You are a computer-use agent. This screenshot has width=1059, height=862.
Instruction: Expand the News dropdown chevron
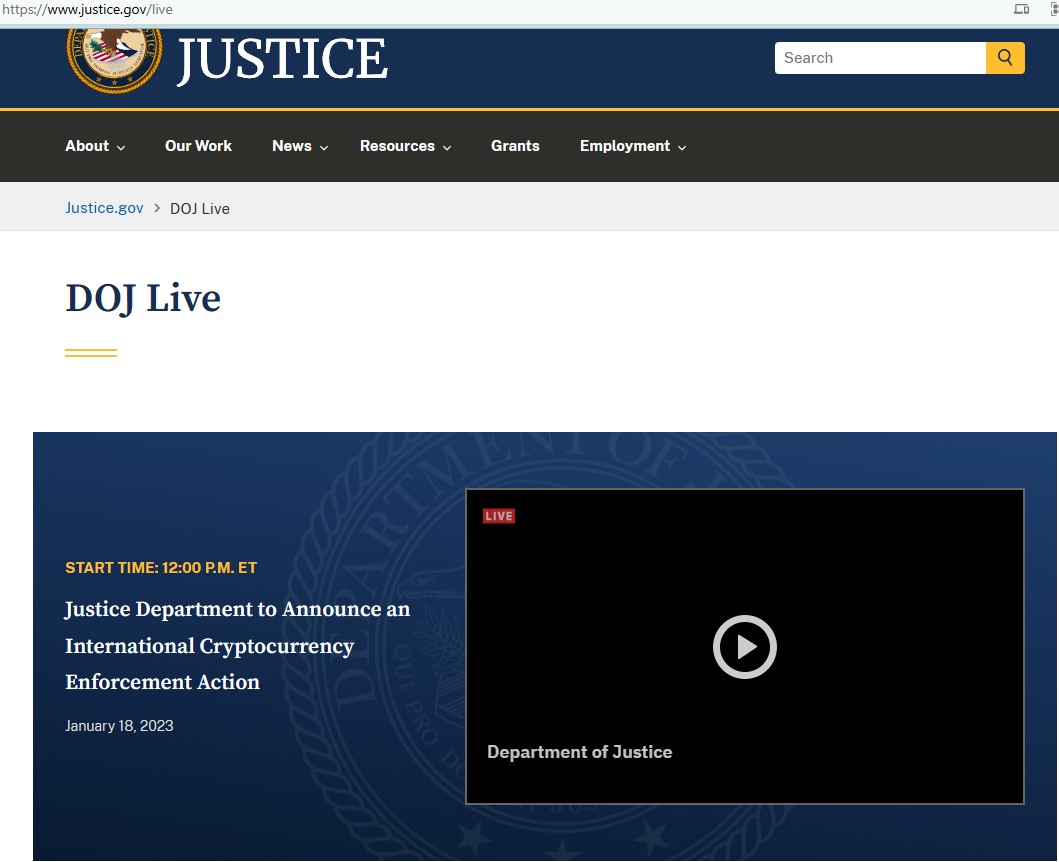[x=324, y=147]
